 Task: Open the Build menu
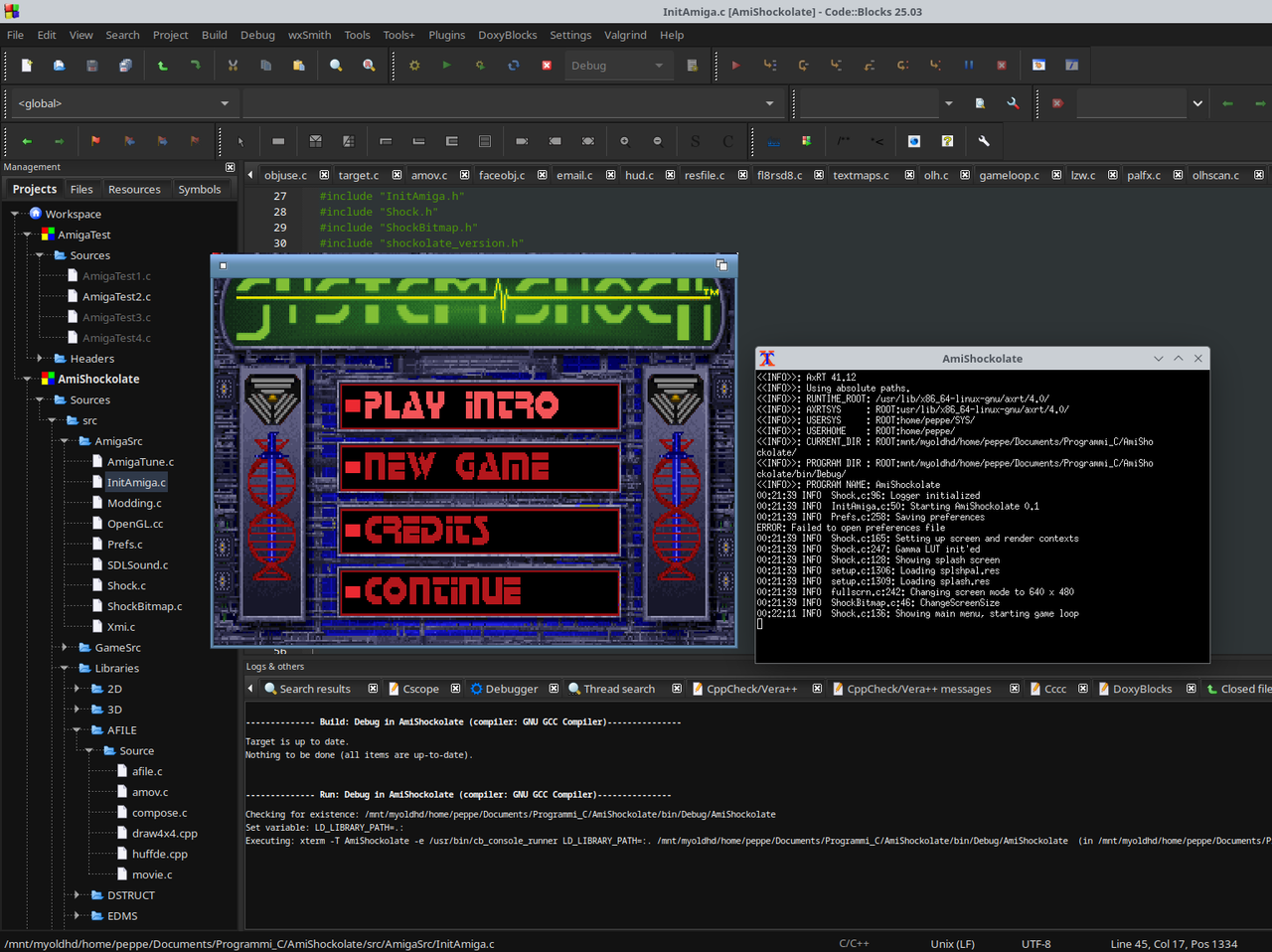pyautogui.click(x=215, y=35)
